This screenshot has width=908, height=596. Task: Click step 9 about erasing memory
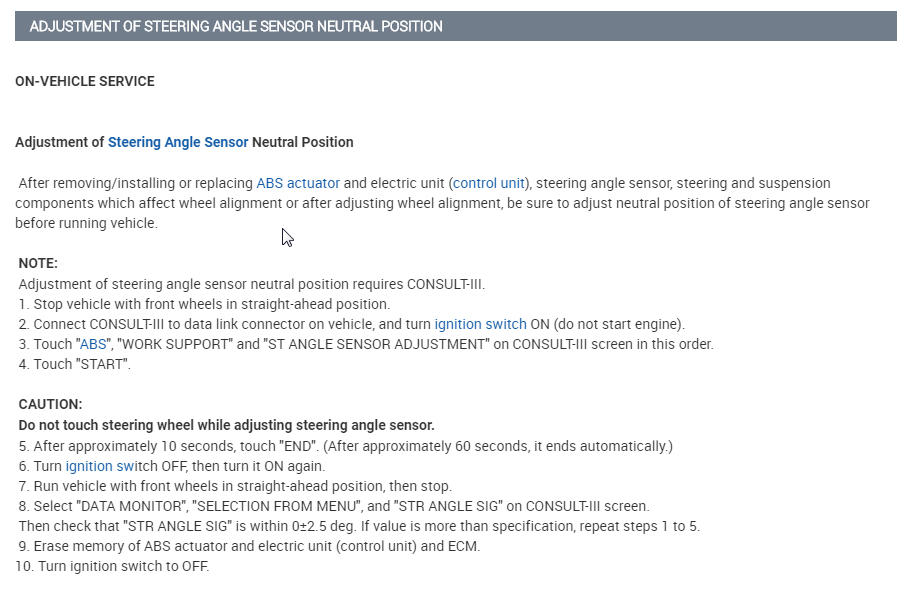[249, 546]
